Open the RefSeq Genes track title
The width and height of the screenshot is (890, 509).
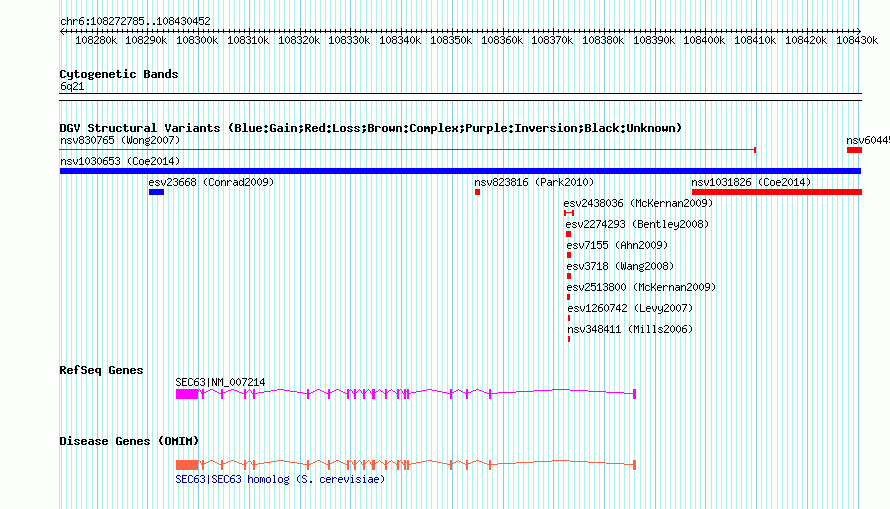coord(101,370)
